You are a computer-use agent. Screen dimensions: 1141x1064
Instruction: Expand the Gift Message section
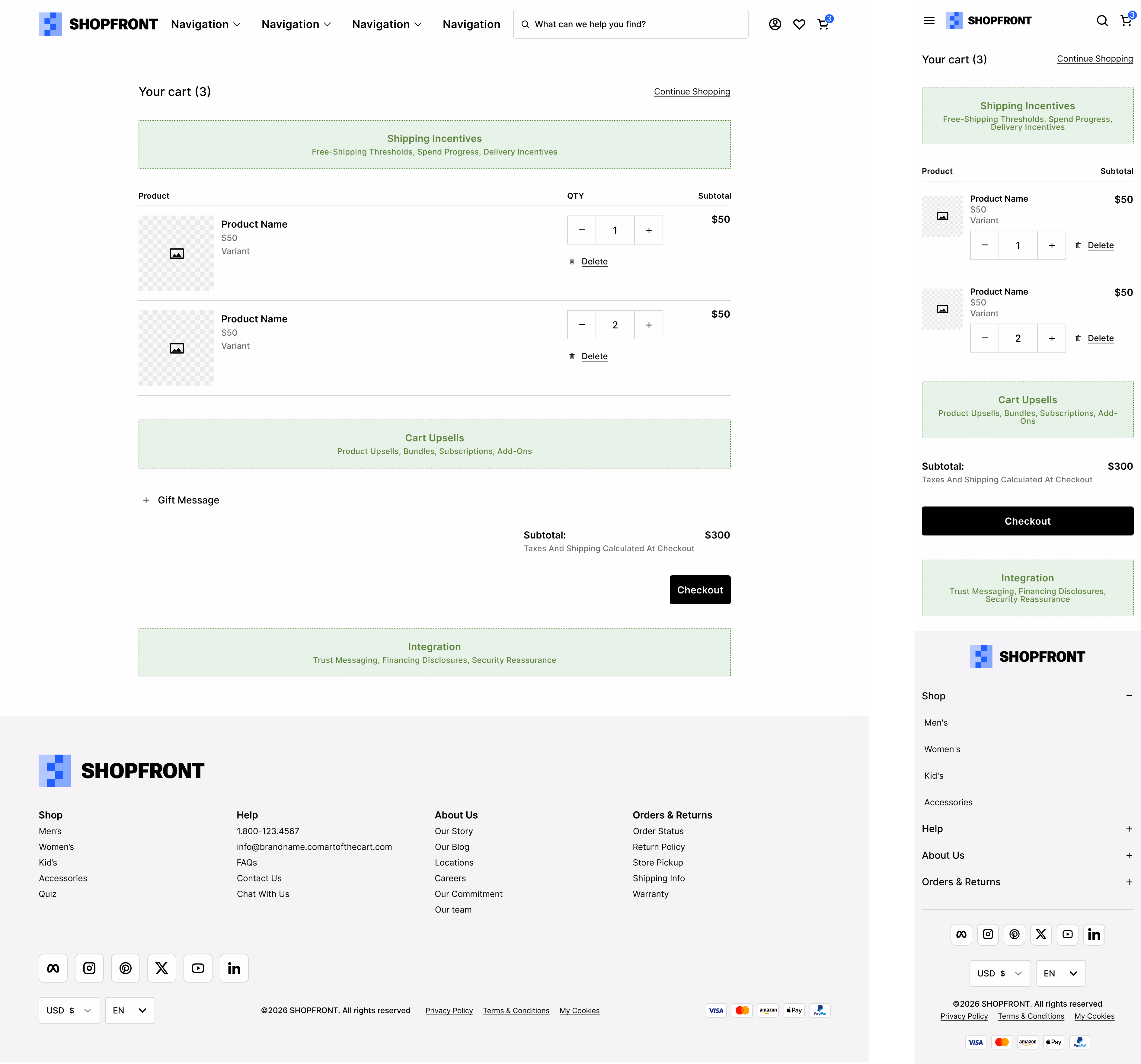coord(180,500)
